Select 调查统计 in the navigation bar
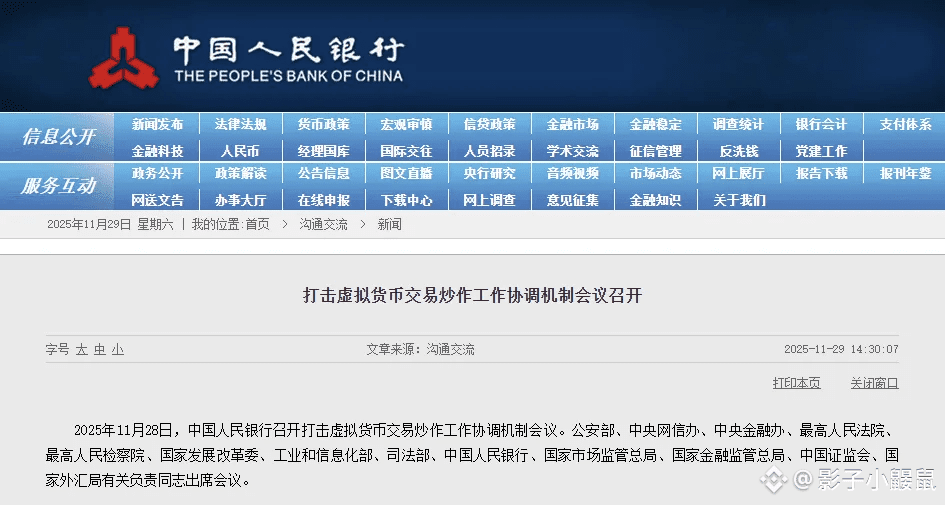This screenshot has height=505, width=945. (738, 125)
